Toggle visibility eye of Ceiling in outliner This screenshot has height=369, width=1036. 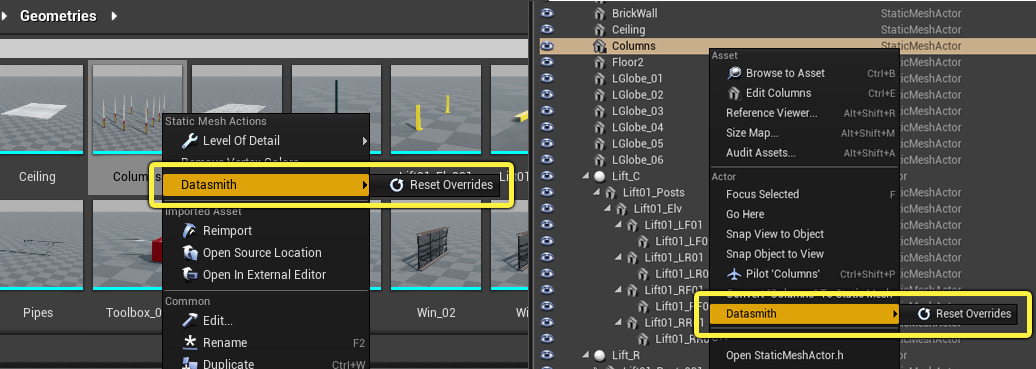pyautogui.click(x=547, y=30)
